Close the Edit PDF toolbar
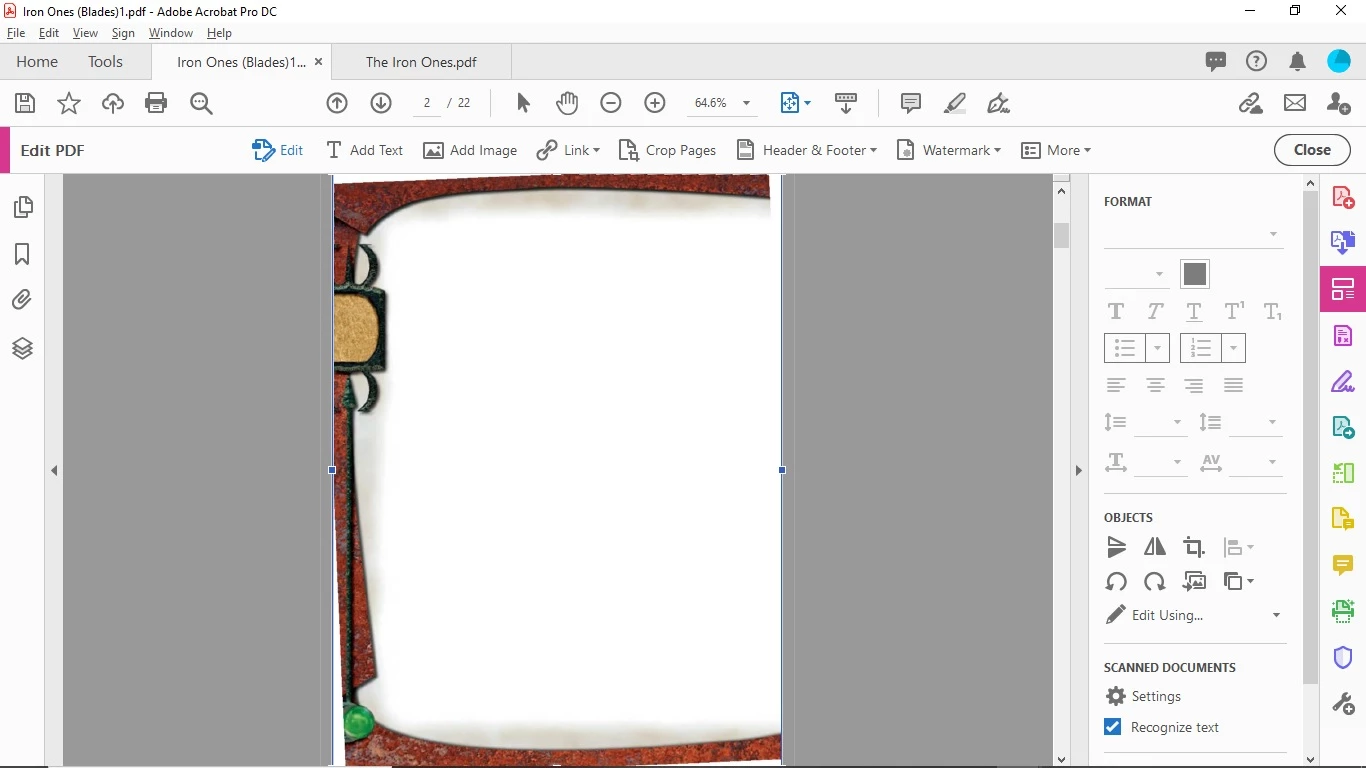 (1312, 150)
